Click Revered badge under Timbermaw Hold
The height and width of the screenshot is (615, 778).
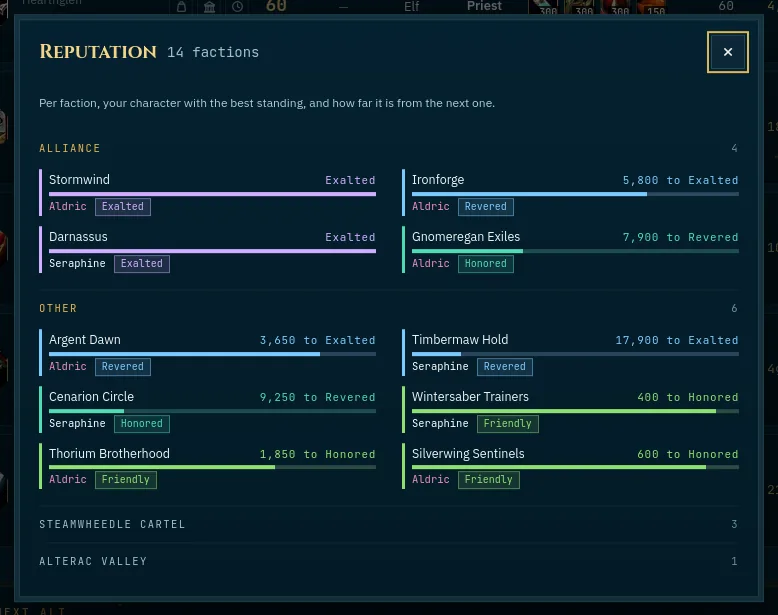tap(505, 367)
